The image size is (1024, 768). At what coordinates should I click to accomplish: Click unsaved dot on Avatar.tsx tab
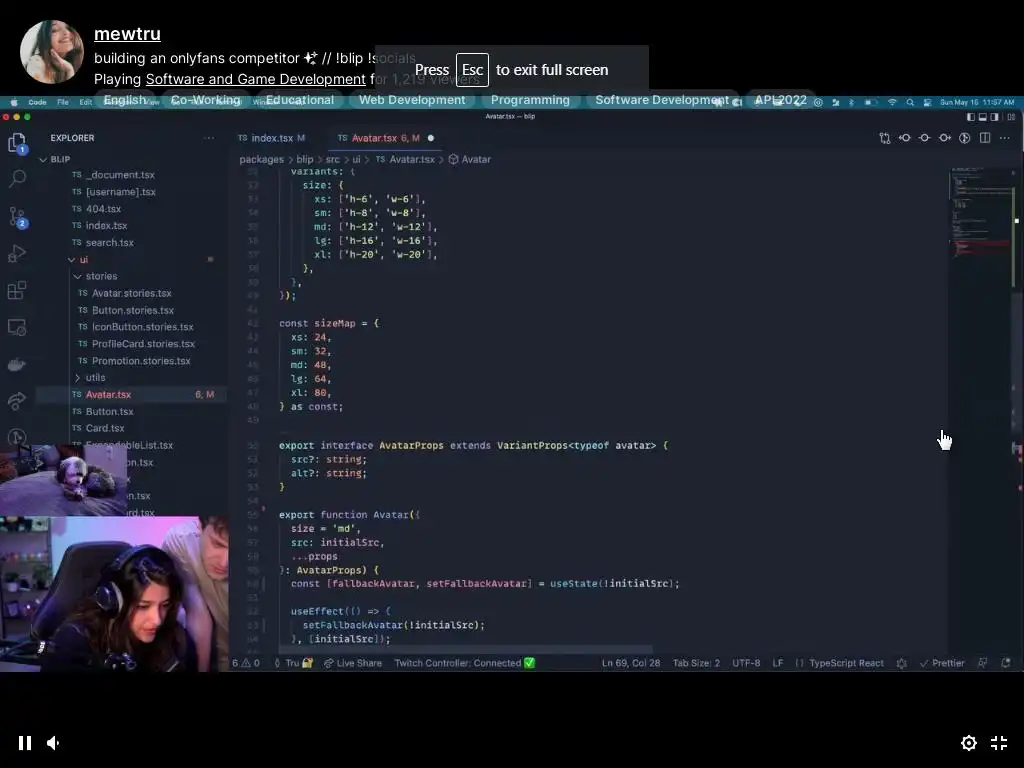pyautogui.click(x=430, y=138)
